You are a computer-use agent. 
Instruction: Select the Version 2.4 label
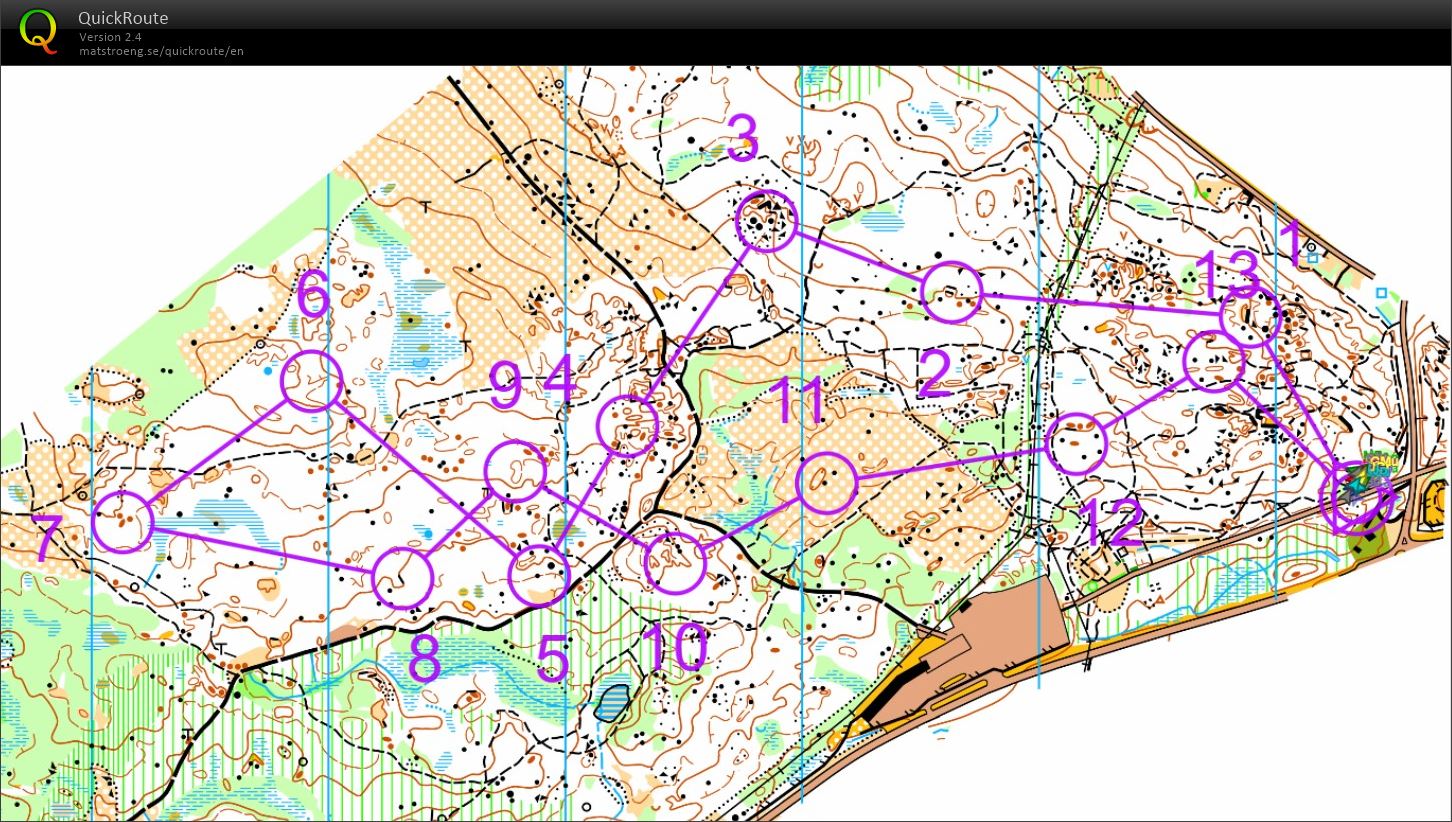pos(110,37)
